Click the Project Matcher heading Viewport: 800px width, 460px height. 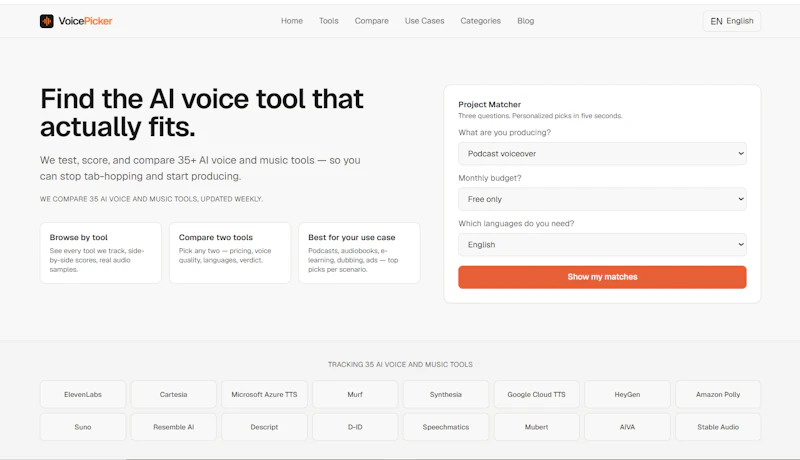click(489, 105)
